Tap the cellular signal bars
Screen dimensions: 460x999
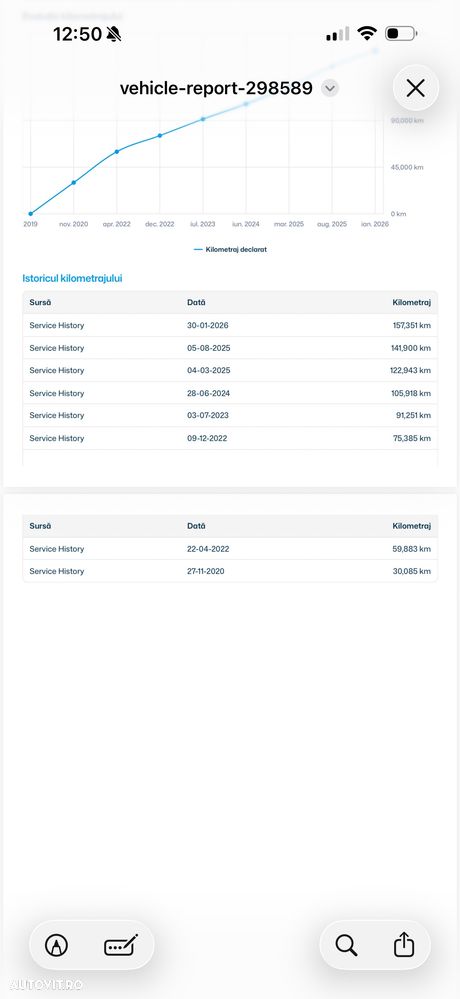pyautogui.click(x=338, y=34)
